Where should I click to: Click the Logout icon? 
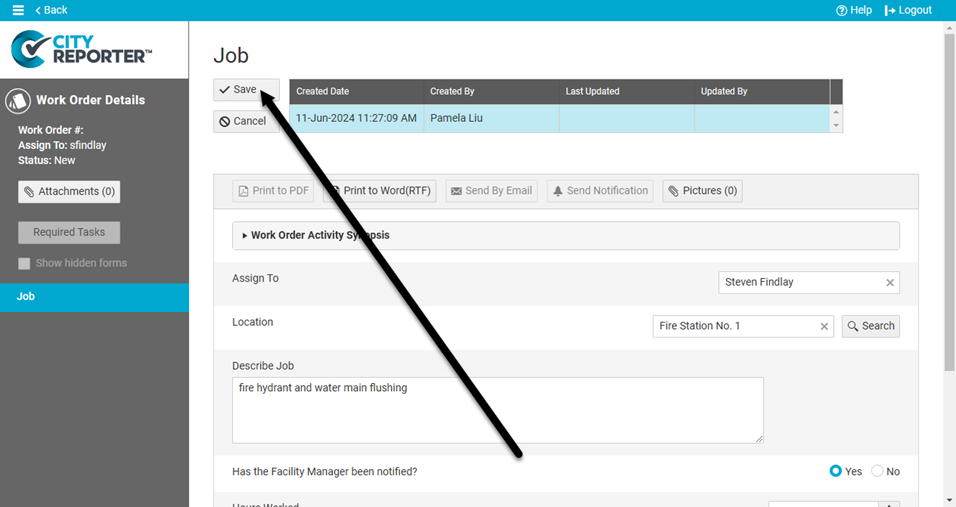coord(890,10)
